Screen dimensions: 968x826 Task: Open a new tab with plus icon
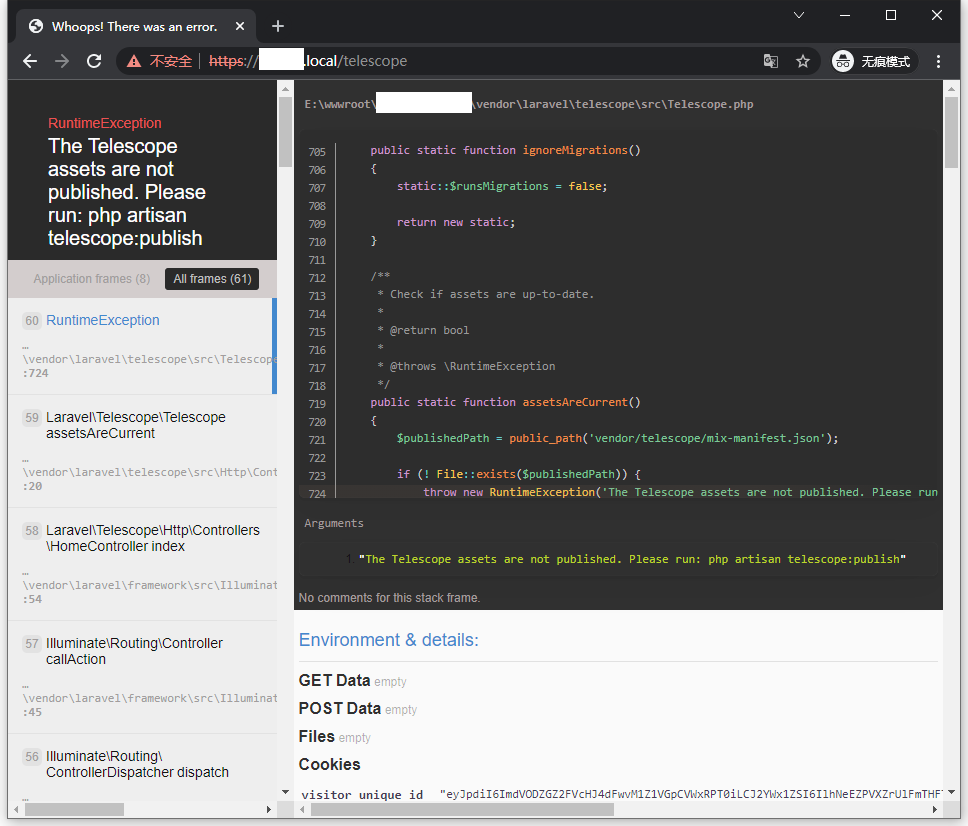coord(278,26)
